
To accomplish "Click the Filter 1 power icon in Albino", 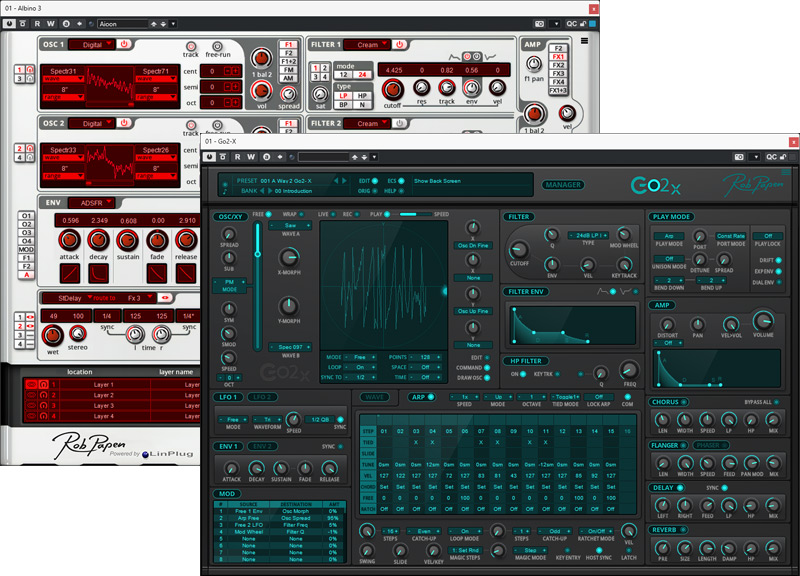I will pyautogui.click(x=398, y=44).
